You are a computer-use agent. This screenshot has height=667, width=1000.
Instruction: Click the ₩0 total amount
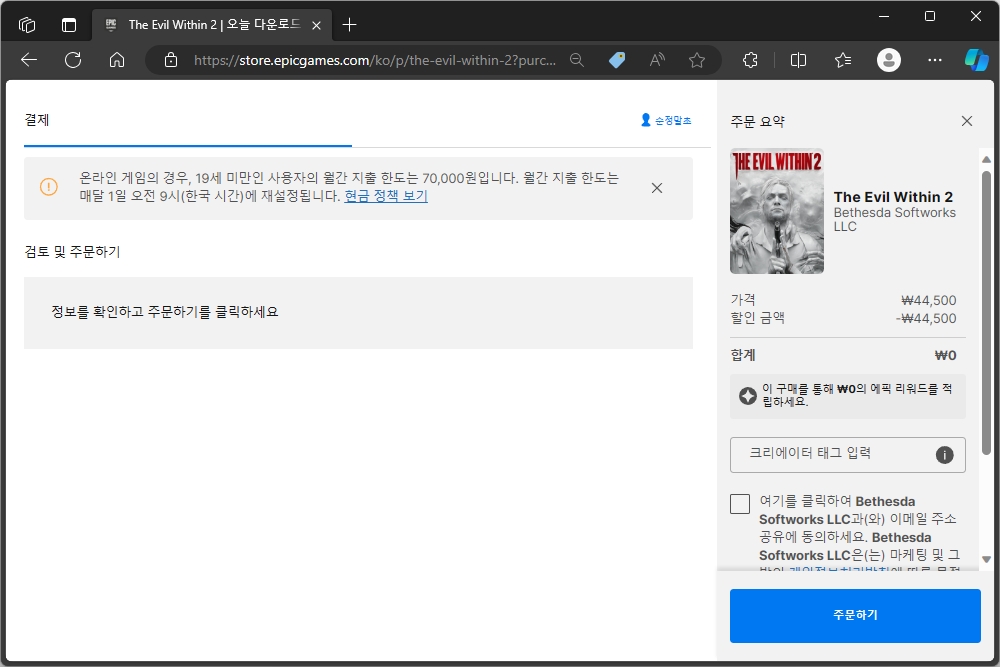click(945, 355)
